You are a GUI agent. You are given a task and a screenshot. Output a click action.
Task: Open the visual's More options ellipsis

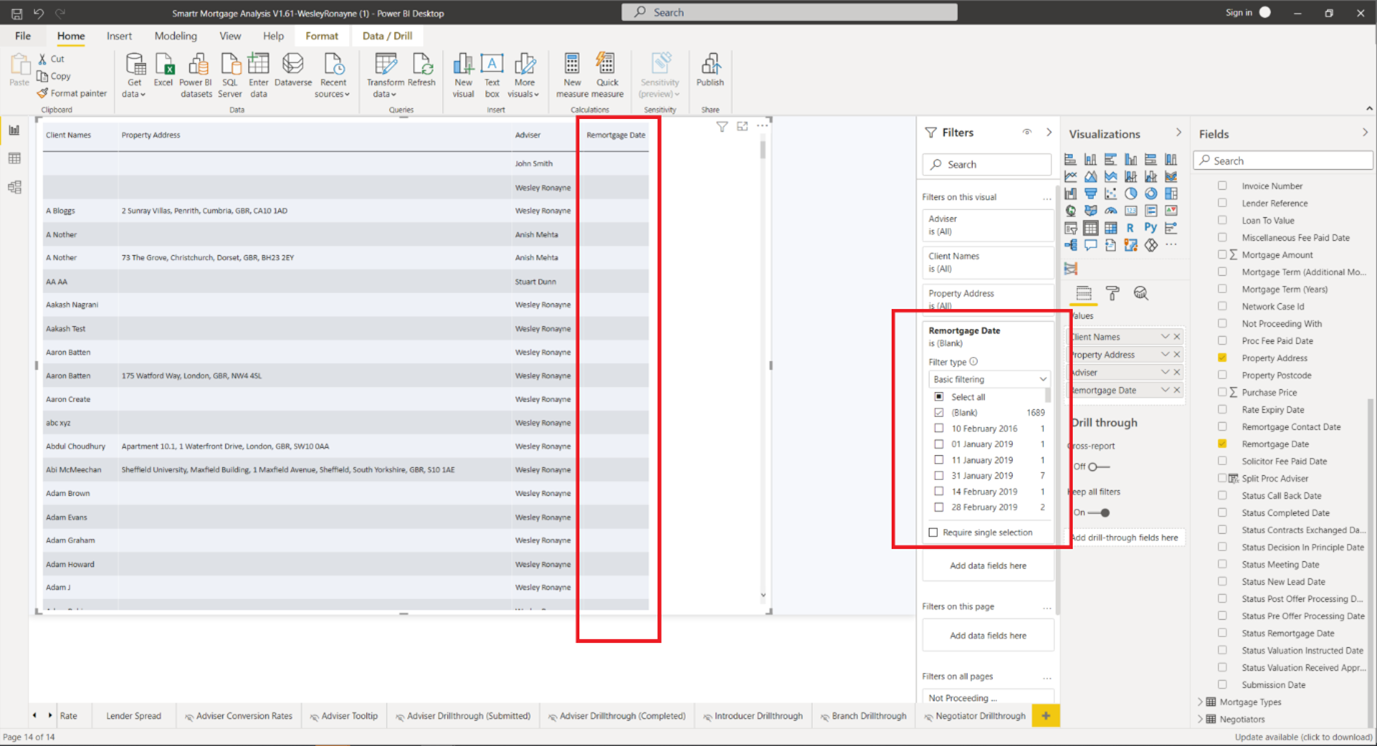(x=762, y=126)
